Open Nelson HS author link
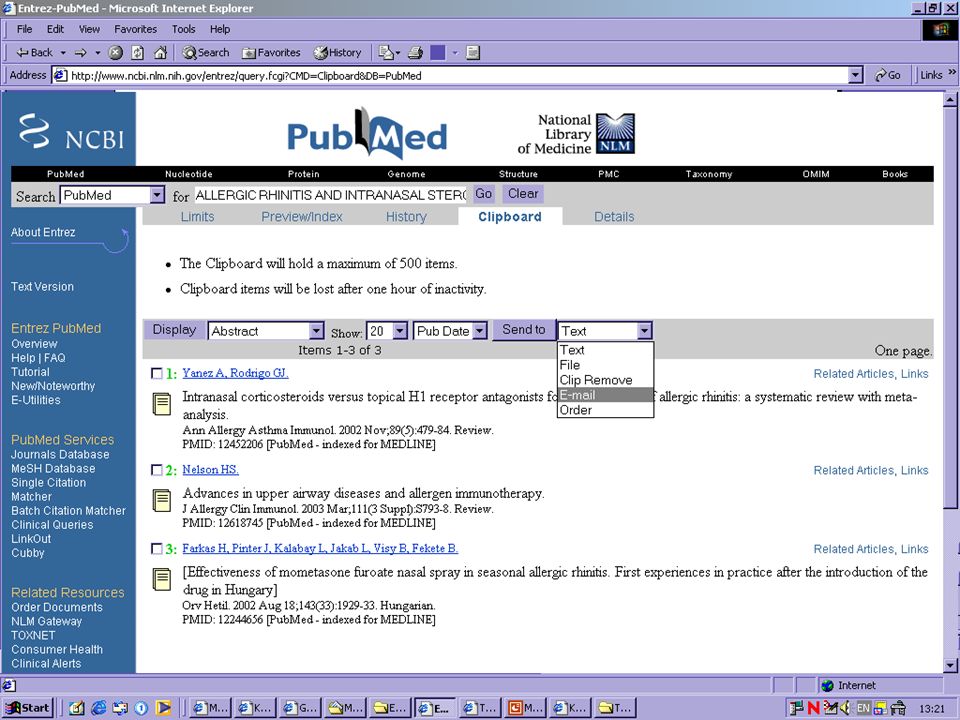Viewport: 960px width, 720px height. click(211, 470)
